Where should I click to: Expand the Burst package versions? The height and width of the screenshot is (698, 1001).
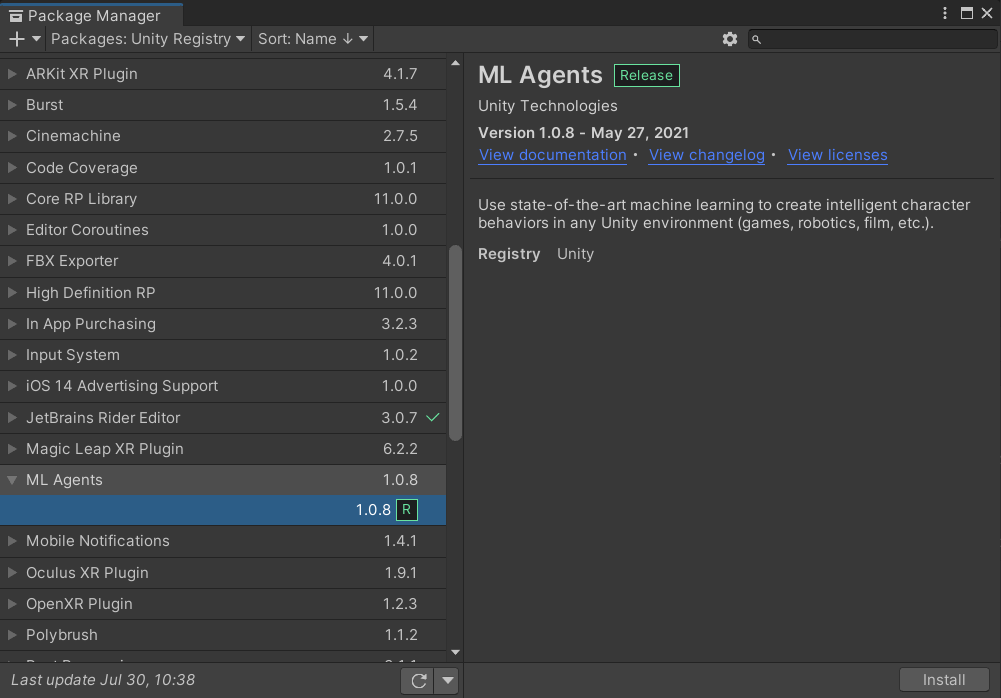[x=11, y=105]
